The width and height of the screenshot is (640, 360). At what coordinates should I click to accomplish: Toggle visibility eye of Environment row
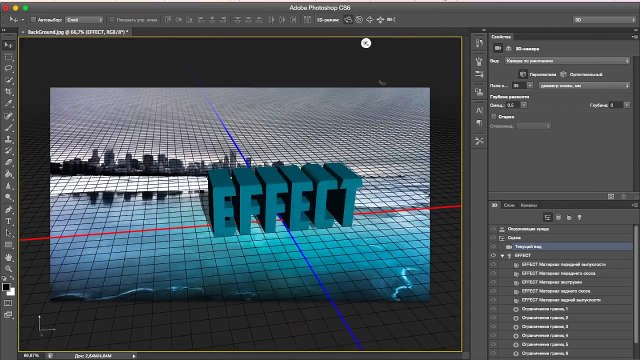(x=493, y=229)
